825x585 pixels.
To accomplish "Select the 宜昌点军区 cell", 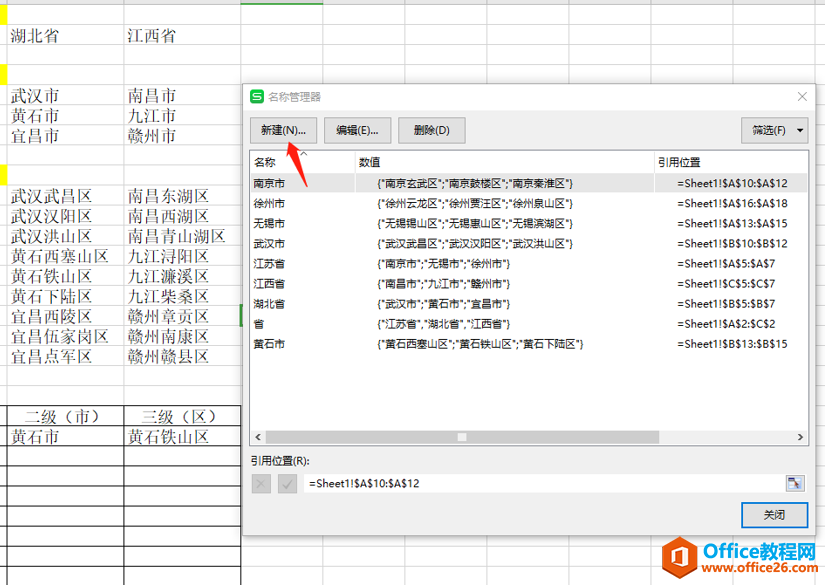I will (65, 356).
